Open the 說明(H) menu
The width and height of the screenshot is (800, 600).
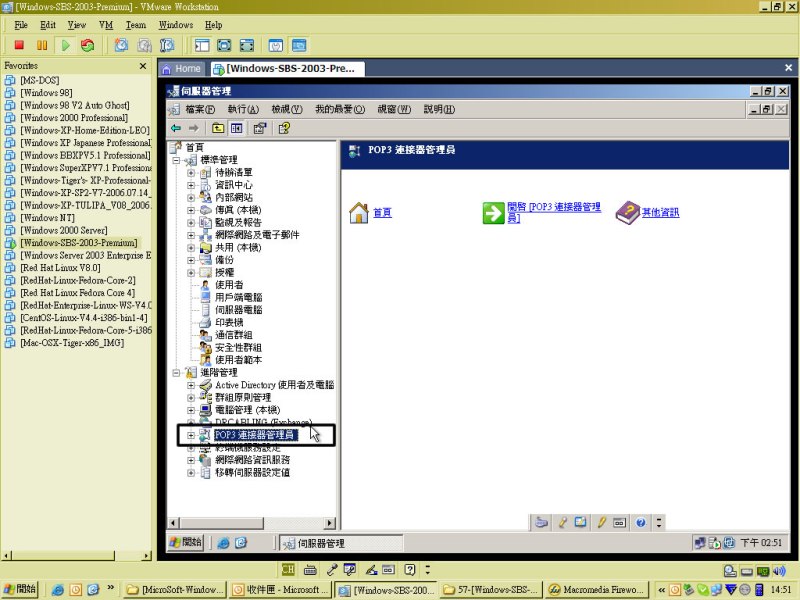(439, 109)
